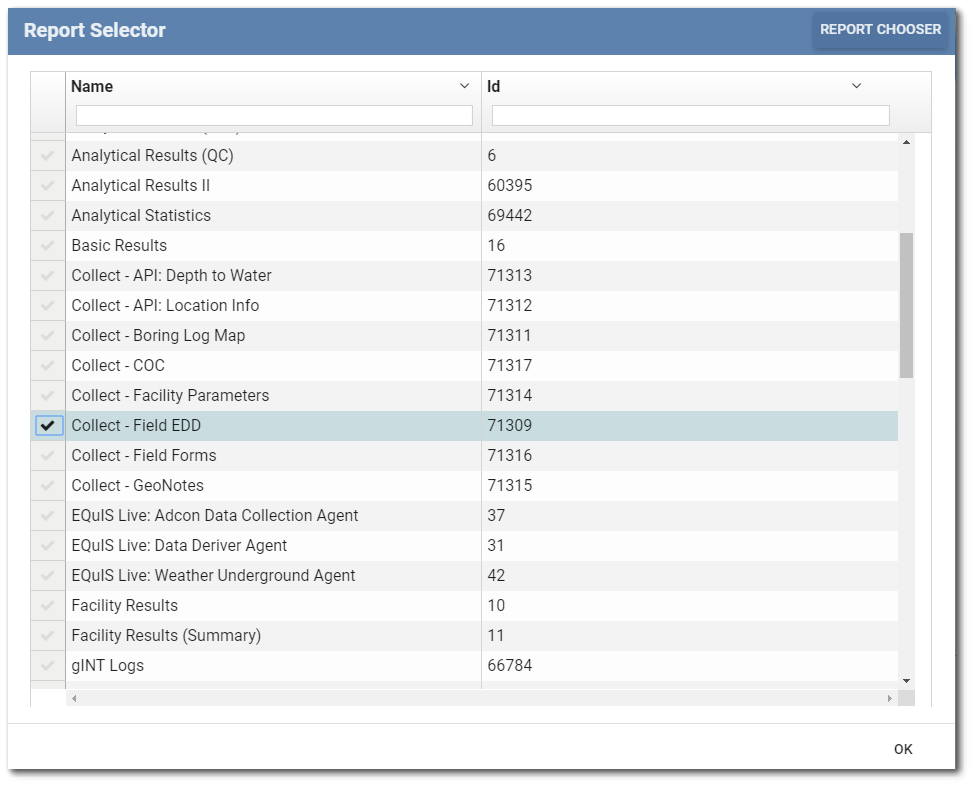Open the Id column dropdown menu
The height and width of the screenshot is (785, 972).
(856, 86)
